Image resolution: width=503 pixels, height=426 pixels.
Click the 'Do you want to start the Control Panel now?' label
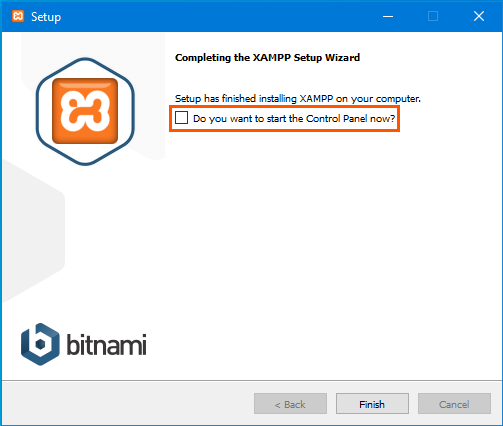click(294, 118)
